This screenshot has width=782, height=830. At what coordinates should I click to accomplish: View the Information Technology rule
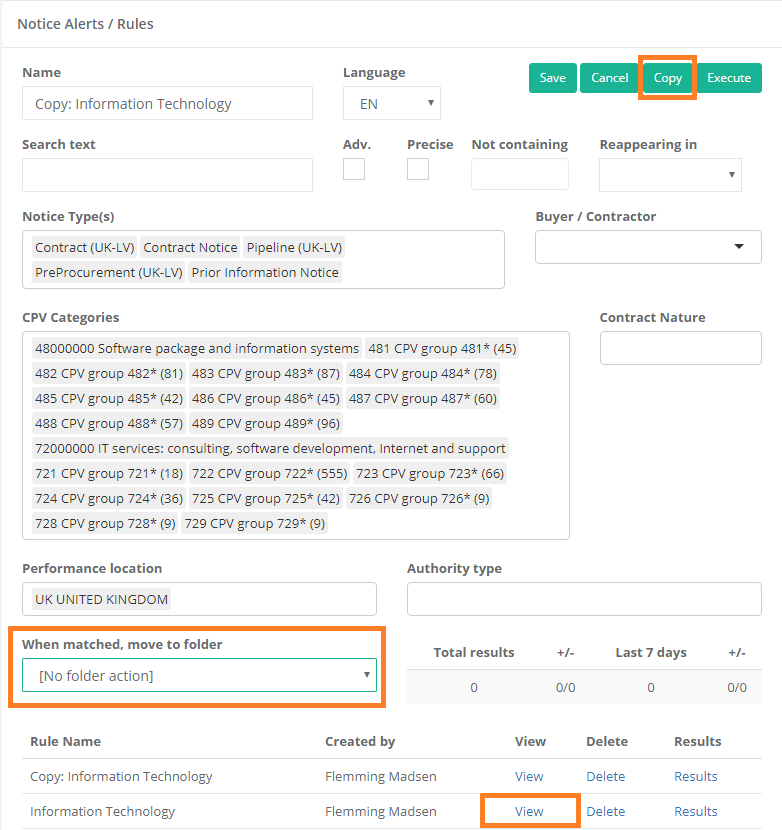point(529,811)
